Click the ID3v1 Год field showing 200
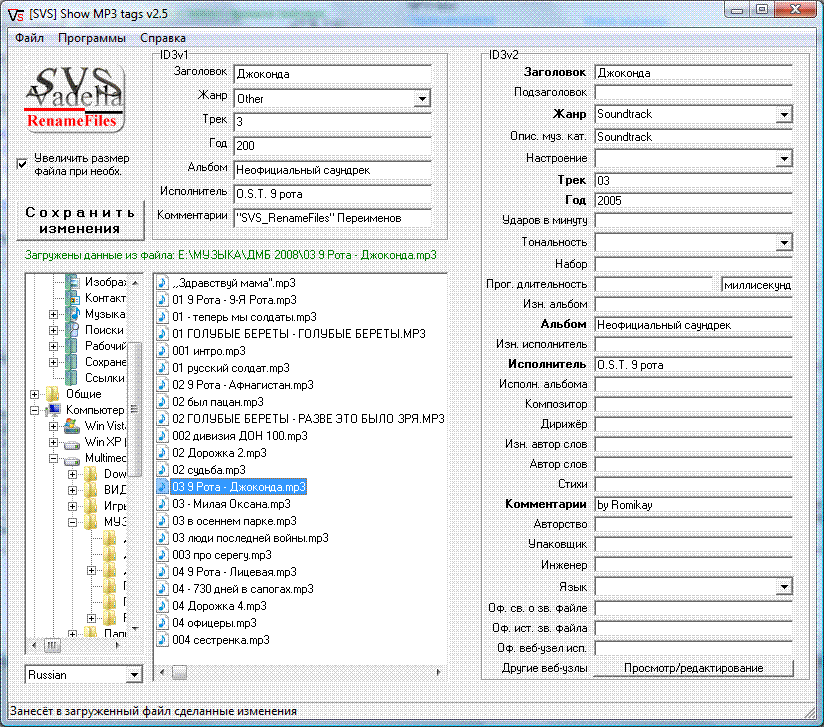Image resolution: width=824 pixels, height=727 pixels. tap(332, 146)
